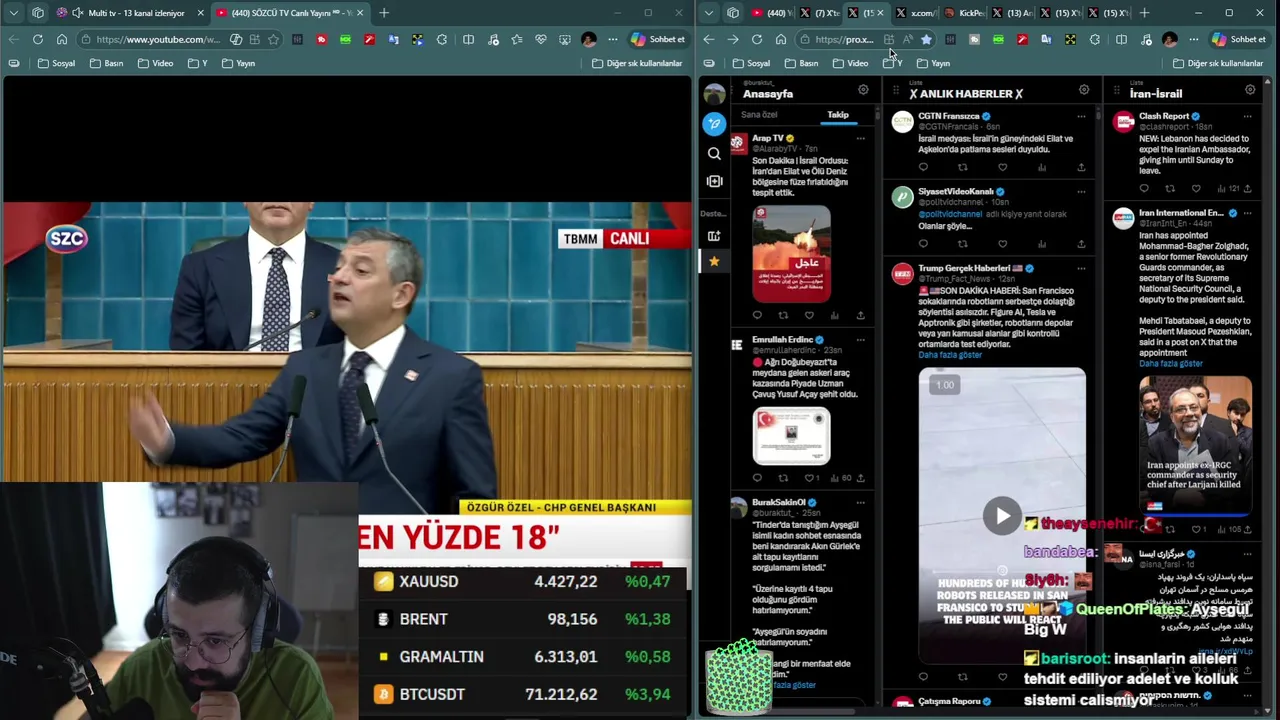
Task: Open Sohbet et Copilot button in X window
Action: [1238, 39]
